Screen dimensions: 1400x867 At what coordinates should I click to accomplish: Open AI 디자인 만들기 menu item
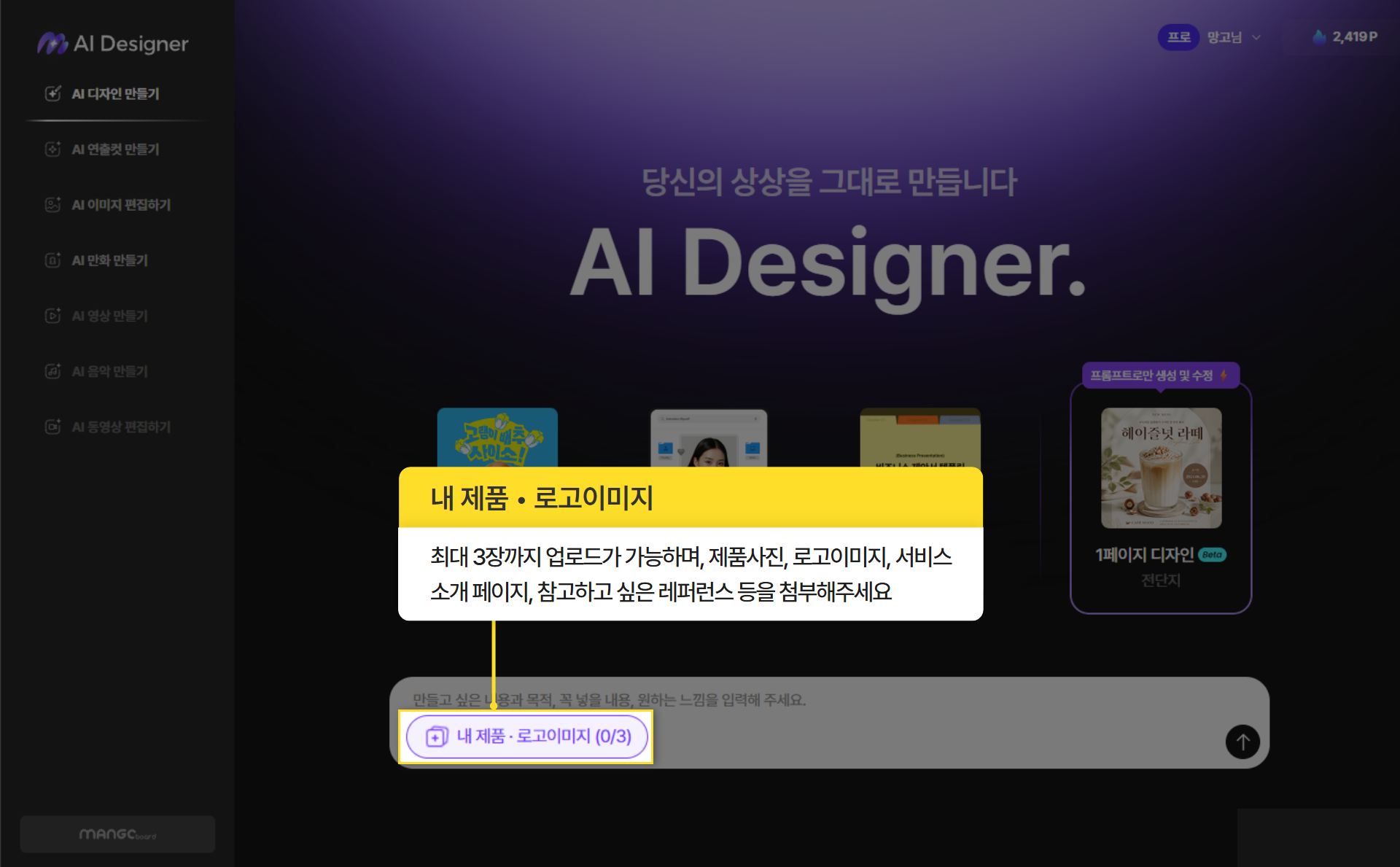102,93
